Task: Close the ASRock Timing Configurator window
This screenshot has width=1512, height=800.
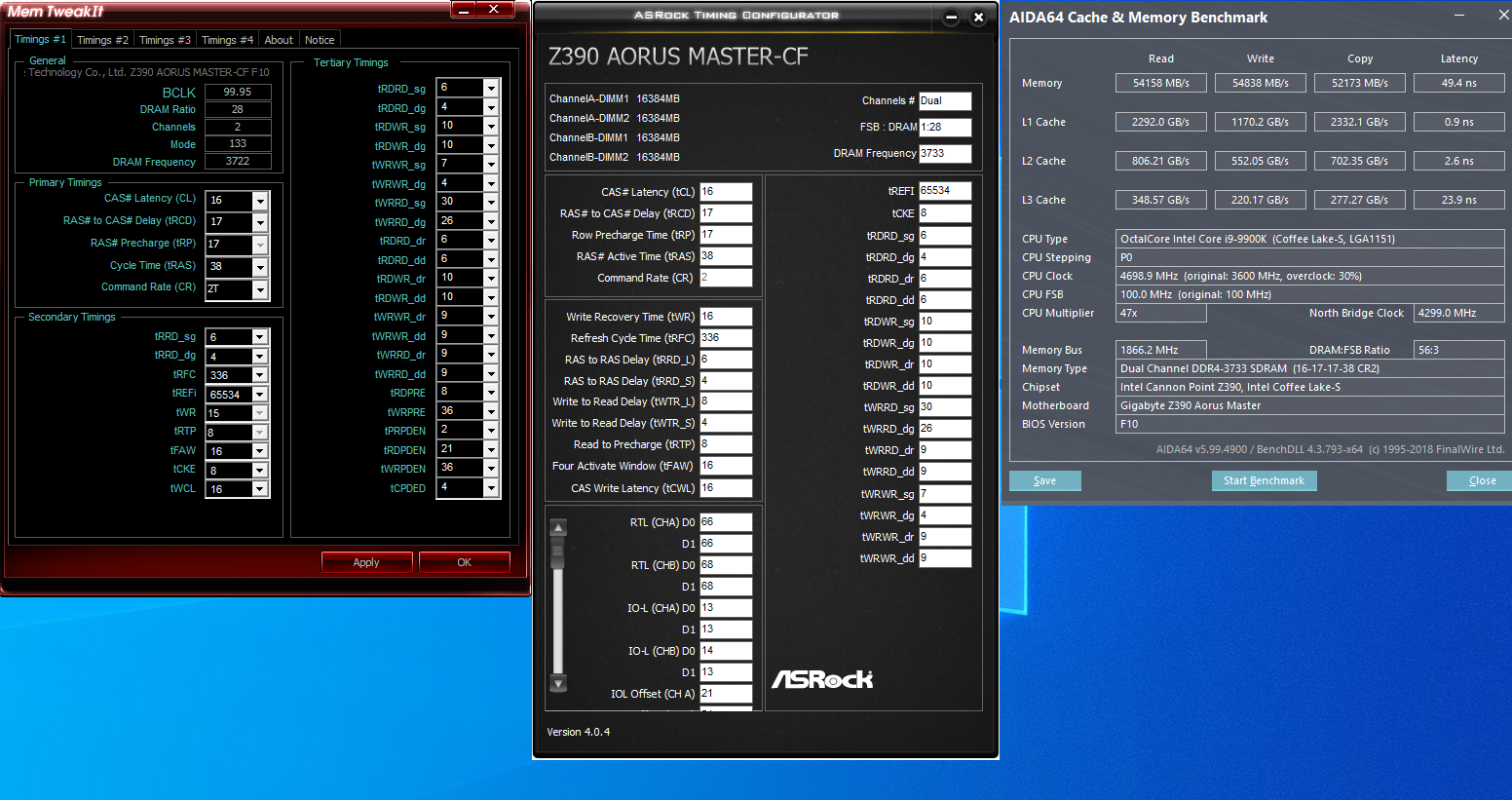Action: click(979, 18)
